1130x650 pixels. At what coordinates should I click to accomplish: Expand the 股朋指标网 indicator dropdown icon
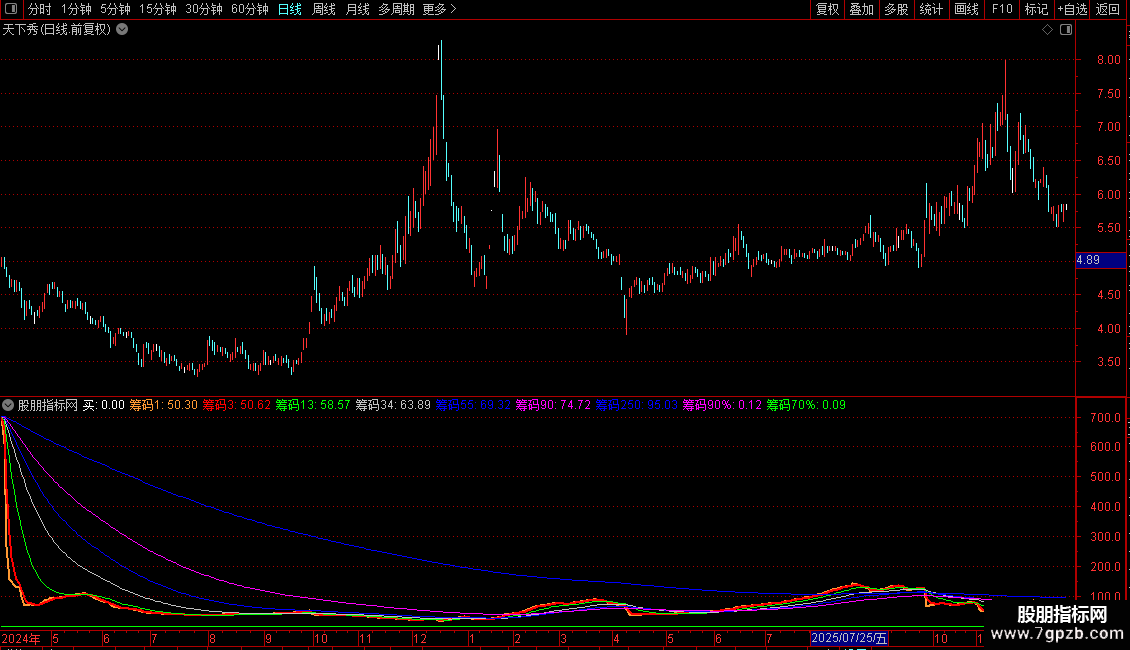click(8, 405)
